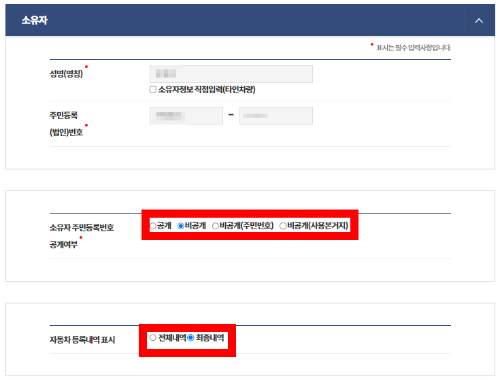Screen dimensions: 500x380
Task: Select 전체내역 radio option
Action: click(153, 338)
